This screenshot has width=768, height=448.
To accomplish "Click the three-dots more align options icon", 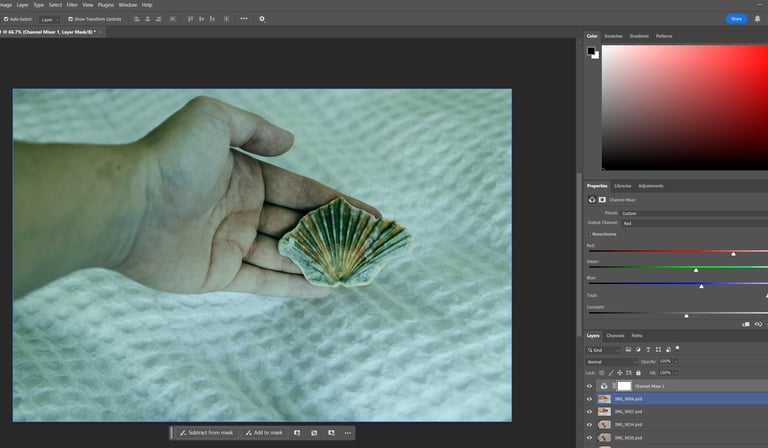I will pyautogui.click(x=242, y=18).
